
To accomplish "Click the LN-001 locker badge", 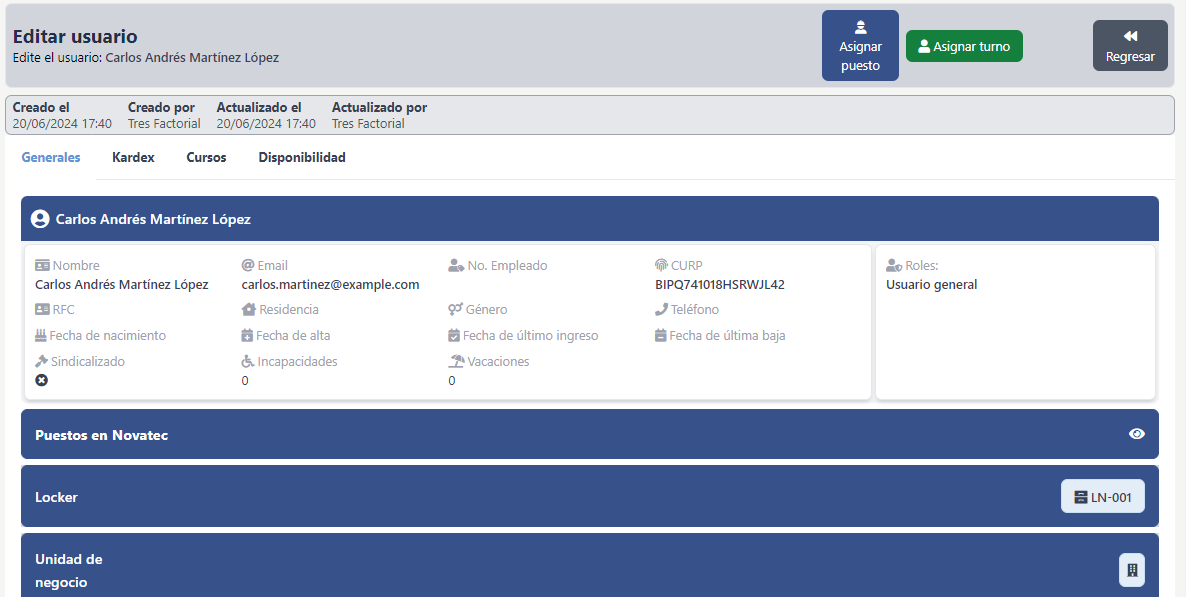I will click(1102, 497).
